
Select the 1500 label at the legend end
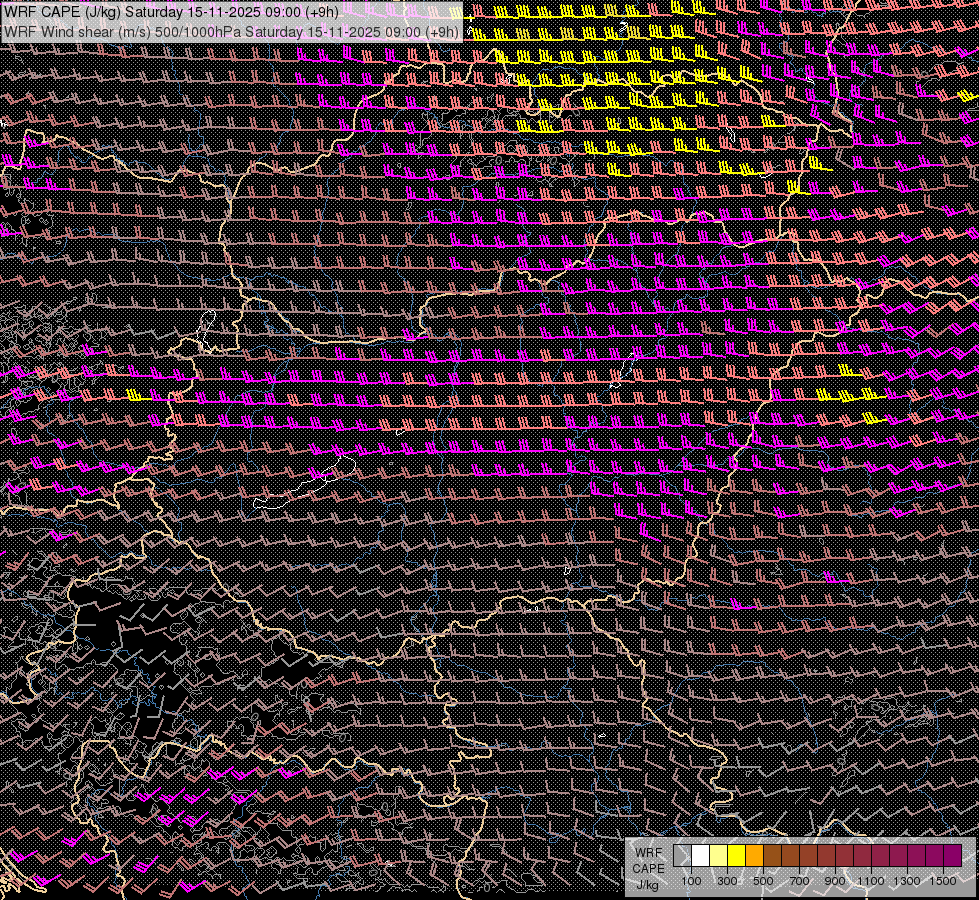click(943, 881)
